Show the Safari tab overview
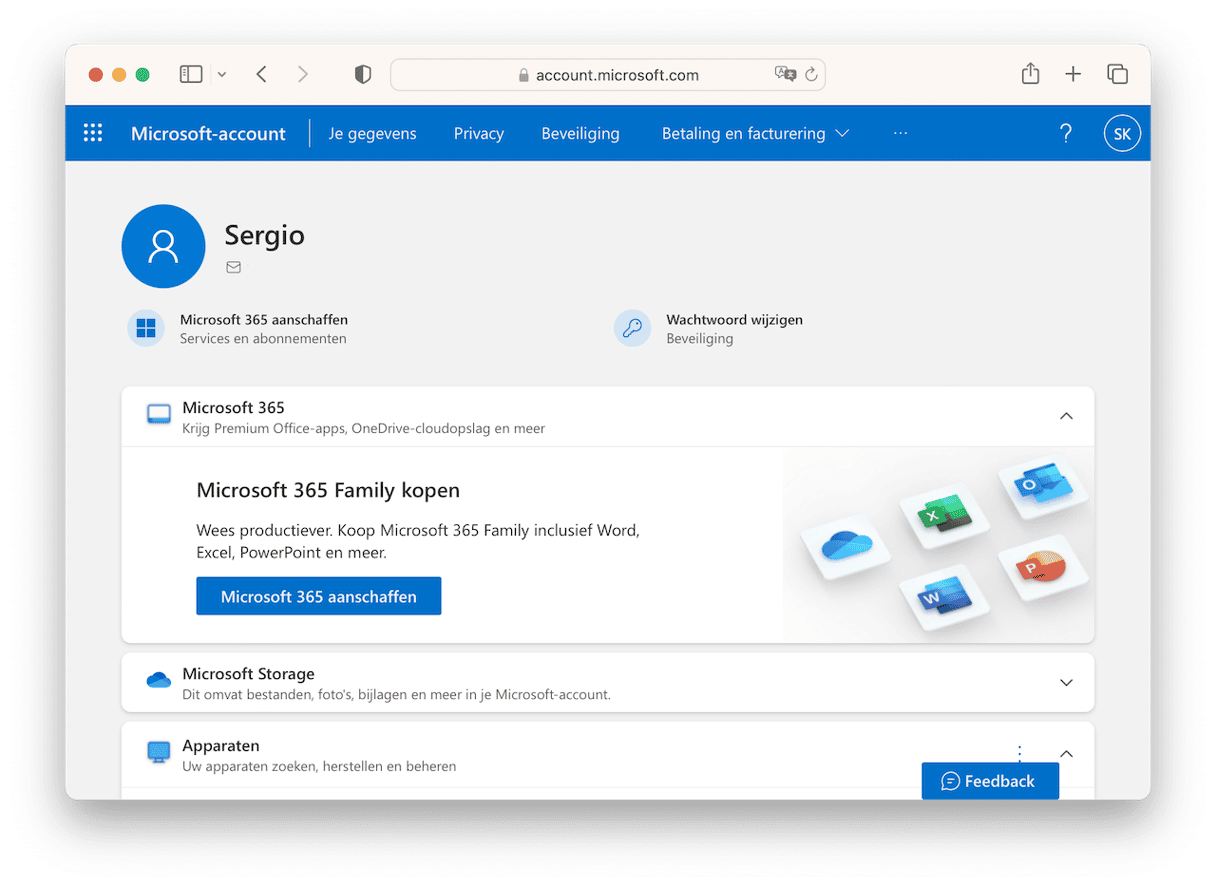Viewport: 1216px width, 886px height. (1117, 74)
